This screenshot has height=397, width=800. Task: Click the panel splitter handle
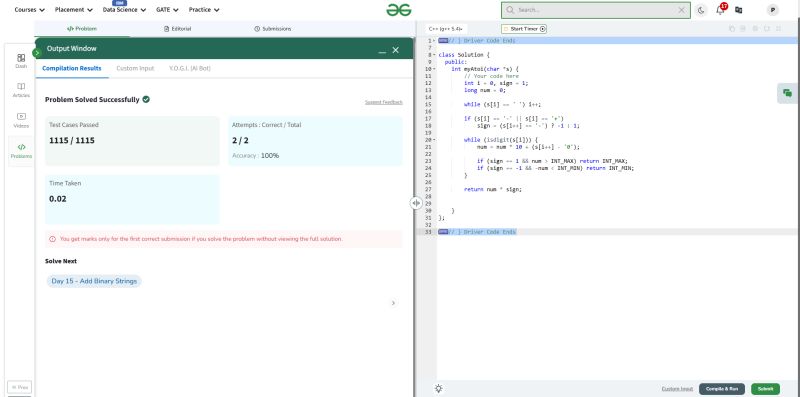[x=416, y=203]
